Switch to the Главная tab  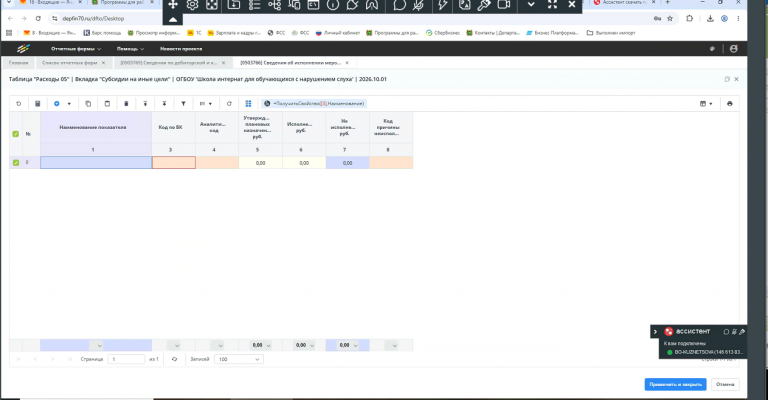tap(19, 63)
